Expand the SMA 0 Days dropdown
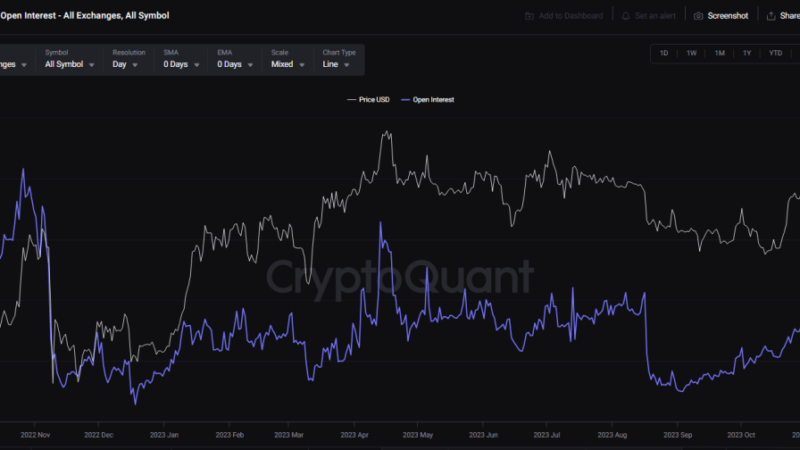This screenshot has width=800, height=450. [181, 59]
